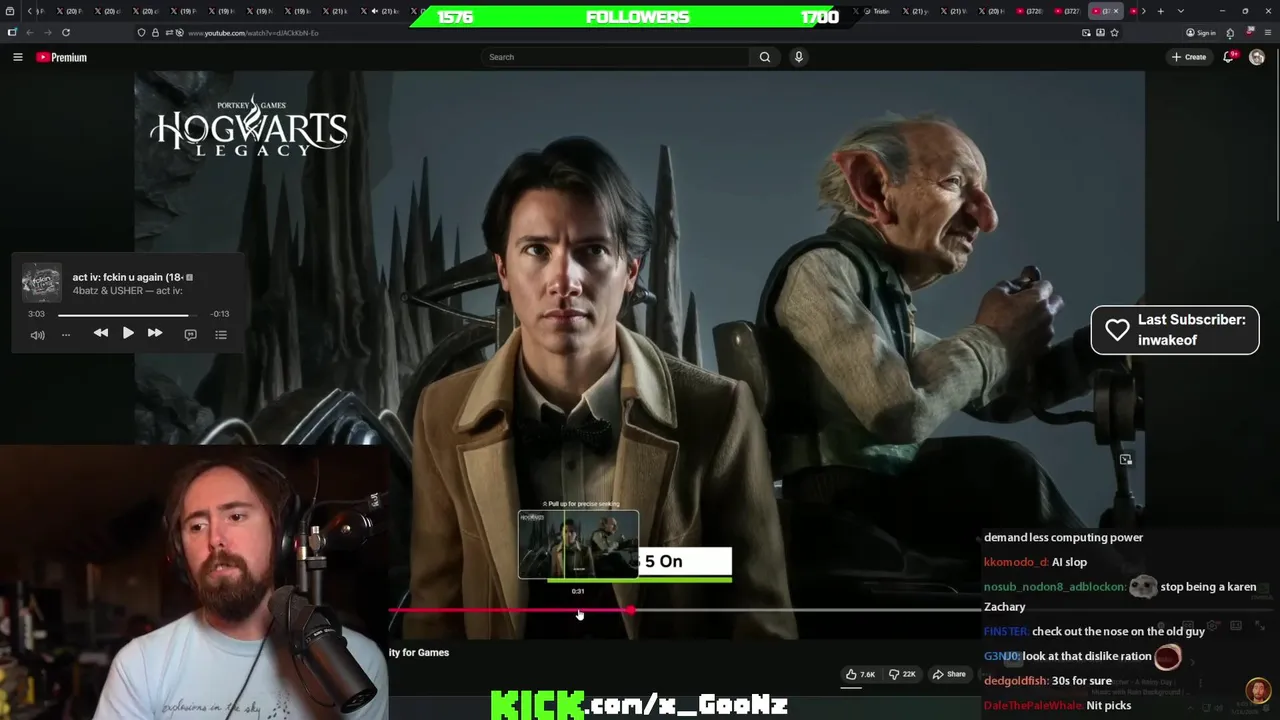Play the song in the music mini player
1280x720 pixels.
coord(128,333)
